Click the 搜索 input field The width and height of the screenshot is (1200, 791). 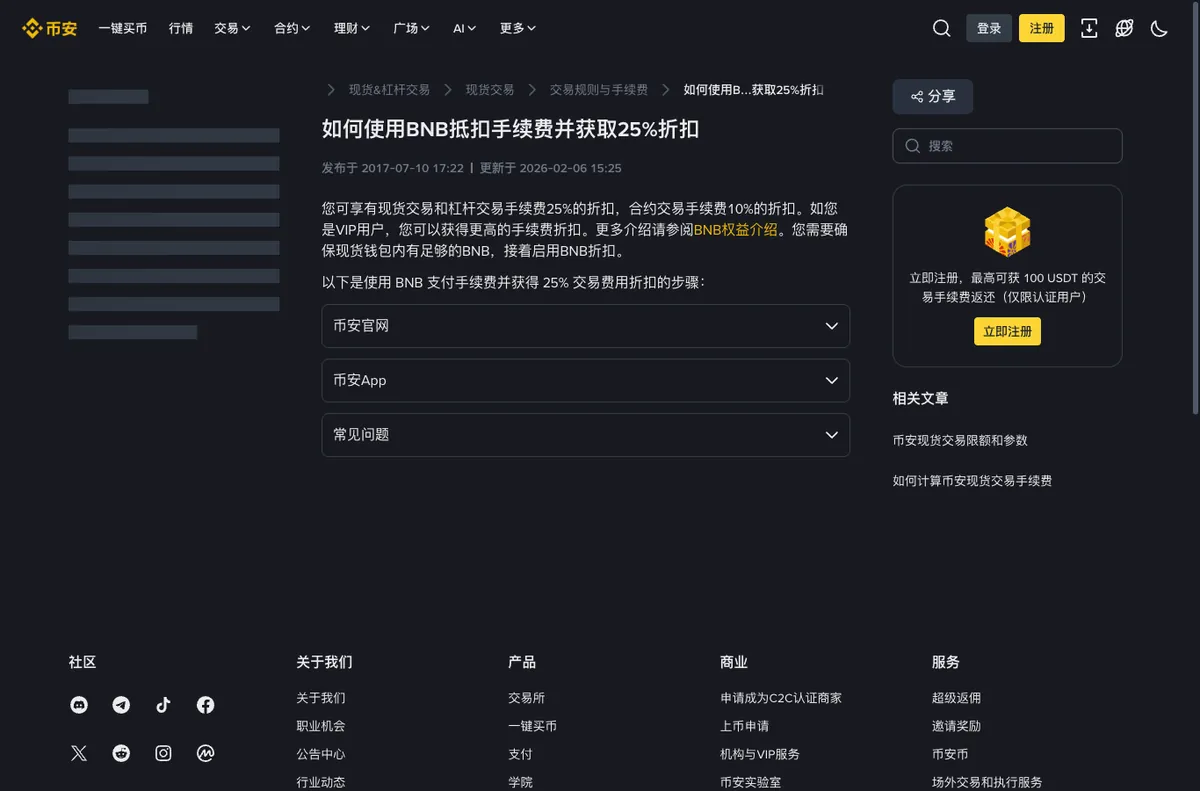coord(1007,146)
